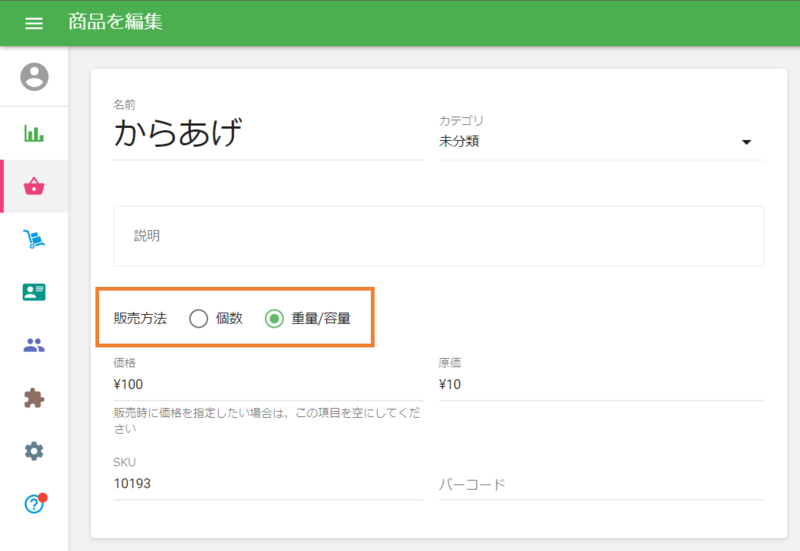Open the hamburger navigation menu
The image size is (800, 551).
(x=34, y=23)
